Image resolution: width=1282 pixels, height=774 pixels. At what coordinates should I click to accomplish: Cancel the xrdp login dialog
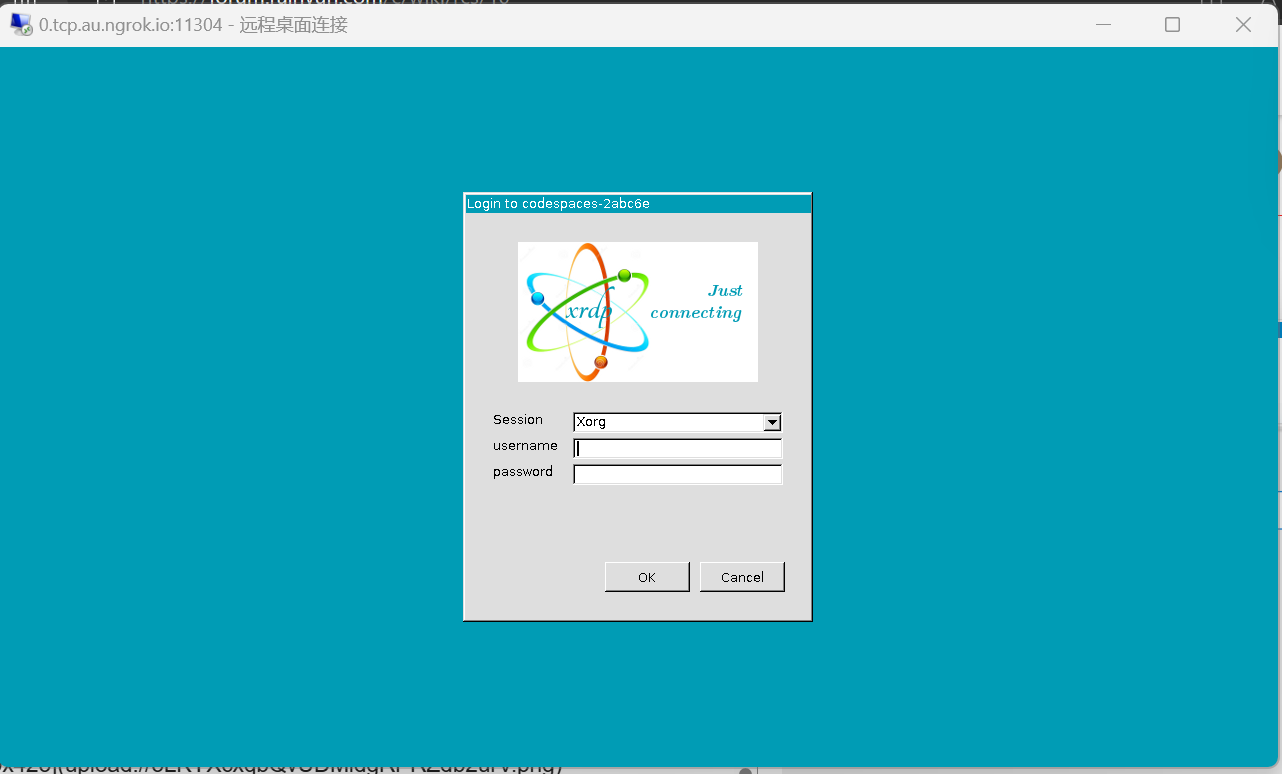click(x=742, y=577)
